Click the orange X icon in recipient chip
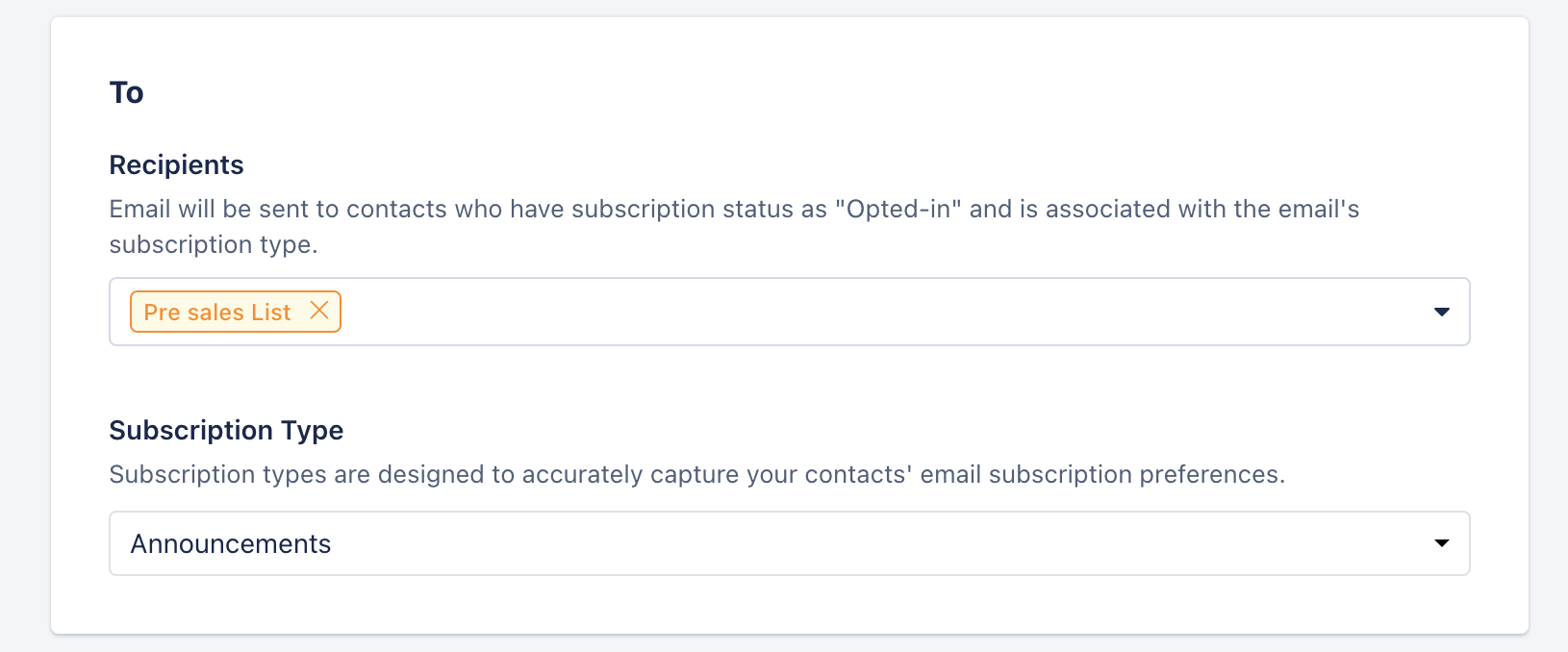Screen dimensions: 1568x652 (319, 311)
